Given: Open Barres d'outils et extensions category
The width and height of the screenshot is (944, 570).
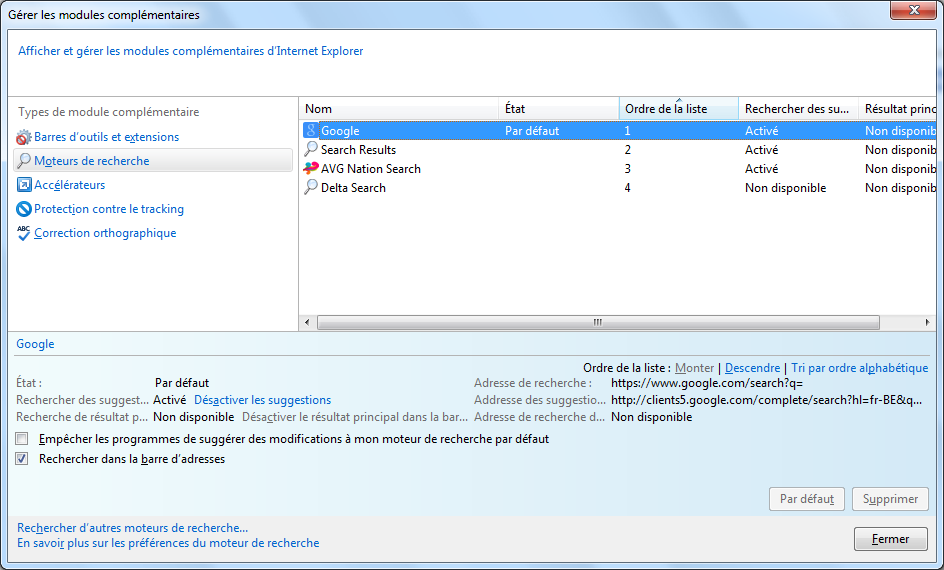Looking at the screenshot, I should tap(107, 137).
